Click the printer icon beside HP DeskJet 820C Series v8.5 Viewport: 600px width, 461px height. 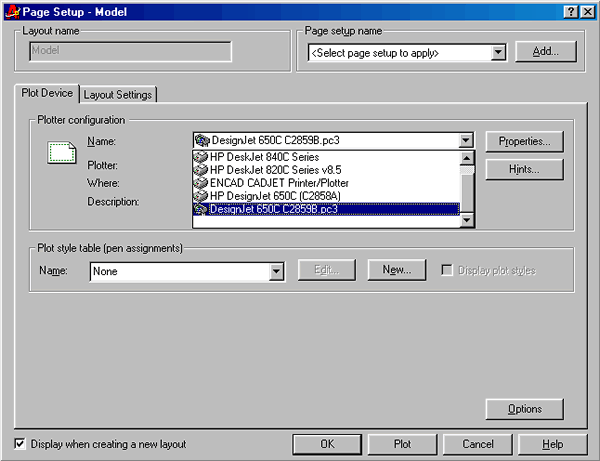point(200,171)
